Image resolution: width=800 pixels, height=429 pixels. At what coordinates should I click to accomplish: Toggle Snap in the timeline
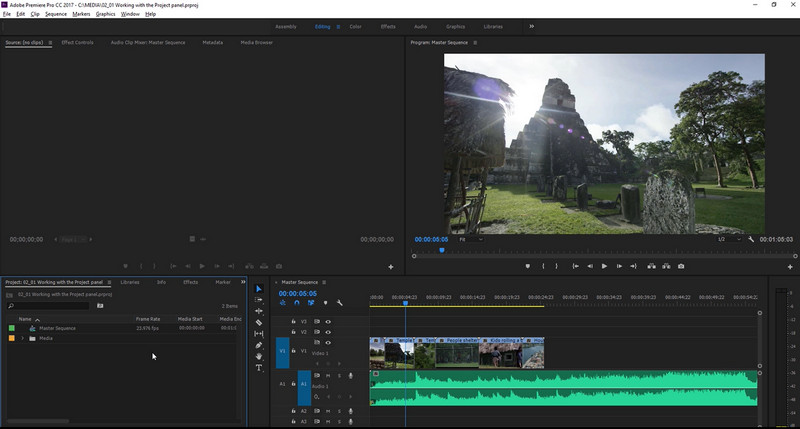pos(297,303)
